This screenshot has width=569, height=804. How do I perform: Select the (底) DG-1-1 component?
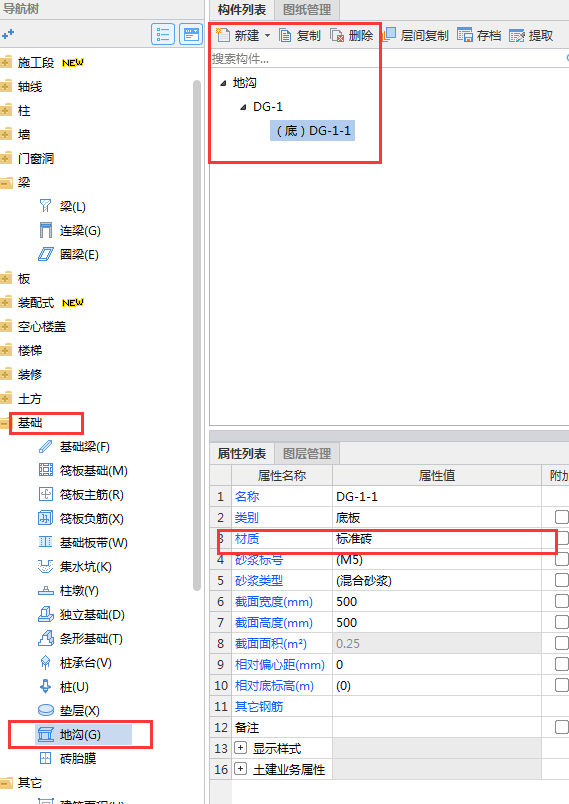(x=313, y=131)
